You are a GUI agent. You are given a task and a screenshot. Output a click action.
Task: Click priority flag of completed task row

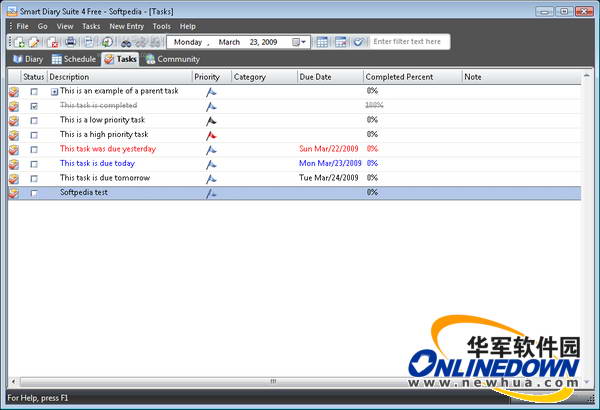pos(211,106)
